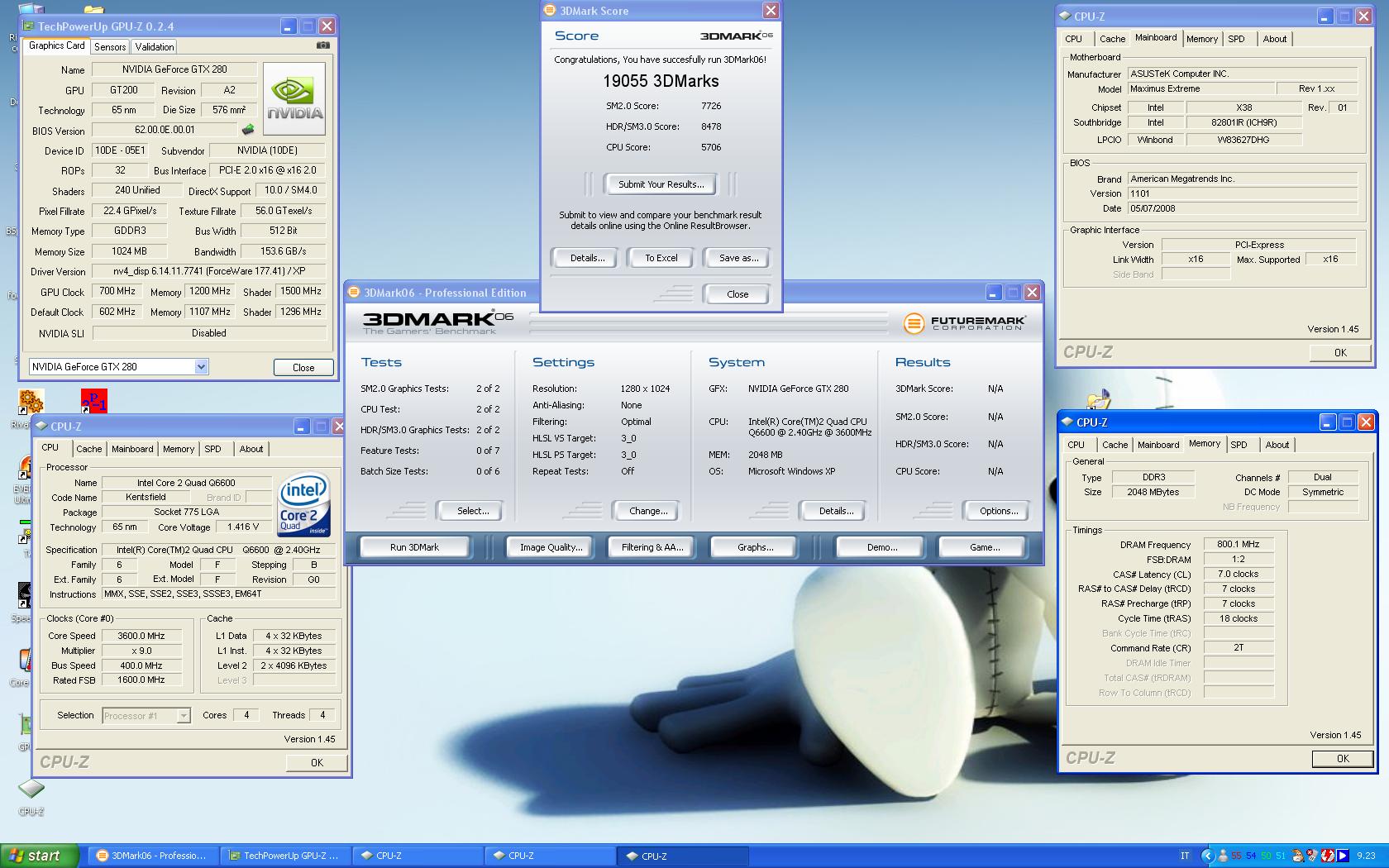Click the 3DMark06 Professional Edition title icon
The image size is (1389, 868).
tap(355, 293)
